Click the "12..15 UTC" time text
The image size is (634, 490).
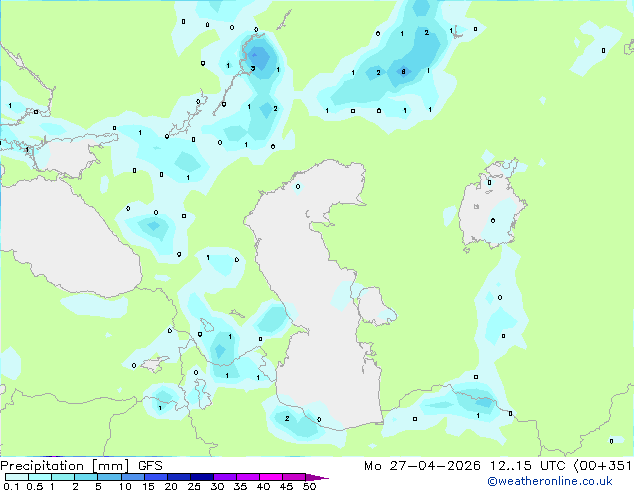[x=527, y=466]
